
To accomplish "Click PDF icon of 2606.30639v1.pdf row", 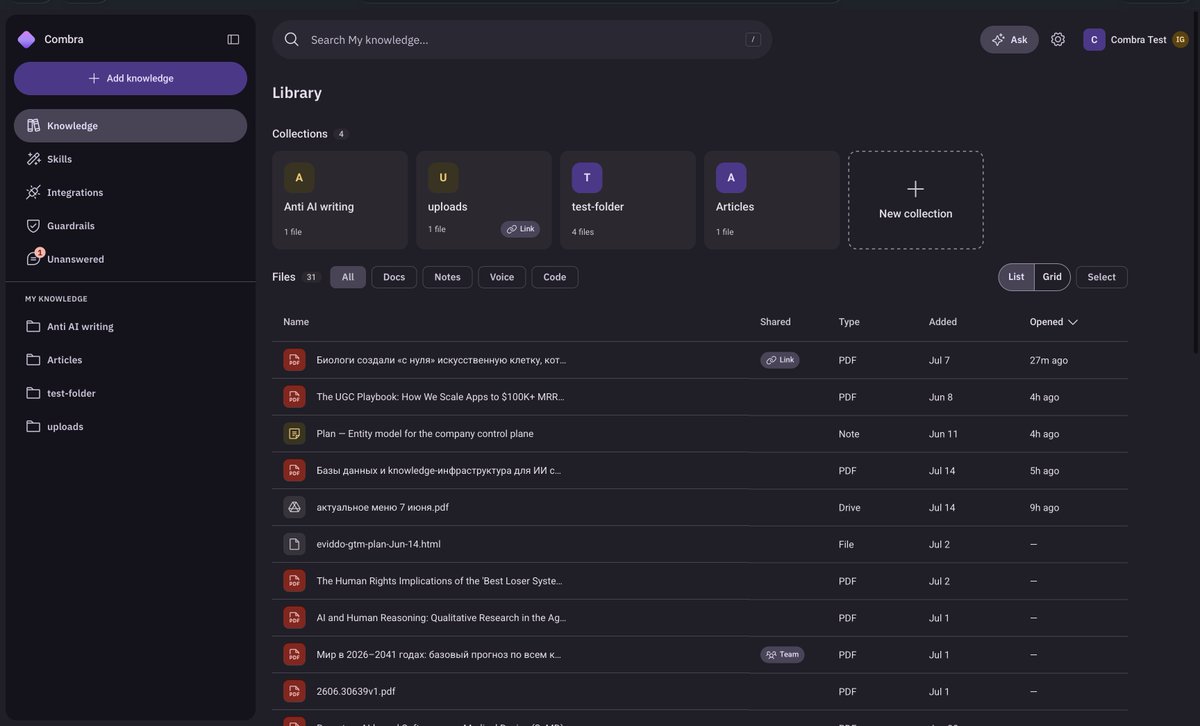I will (294, 691).
